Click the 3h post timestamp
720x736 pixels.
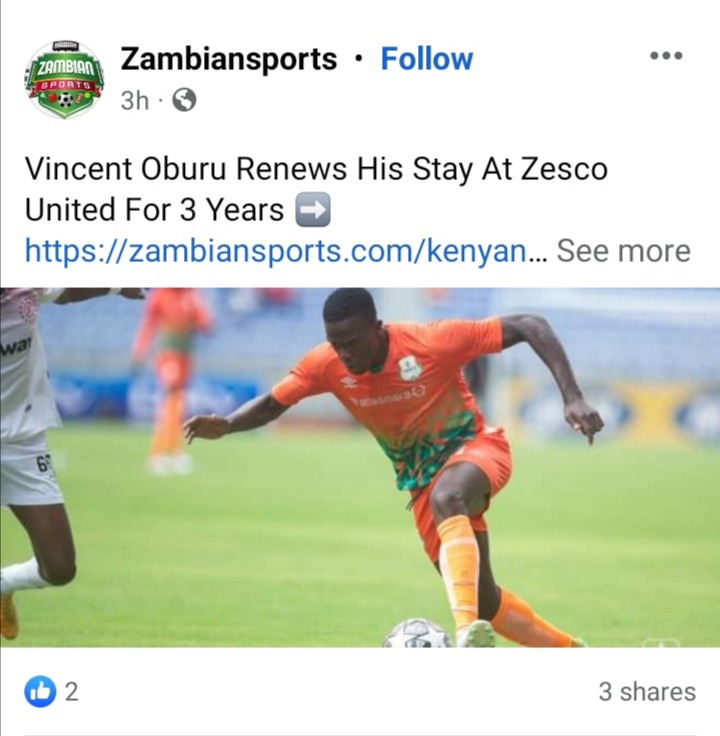(x=134, y=100)
